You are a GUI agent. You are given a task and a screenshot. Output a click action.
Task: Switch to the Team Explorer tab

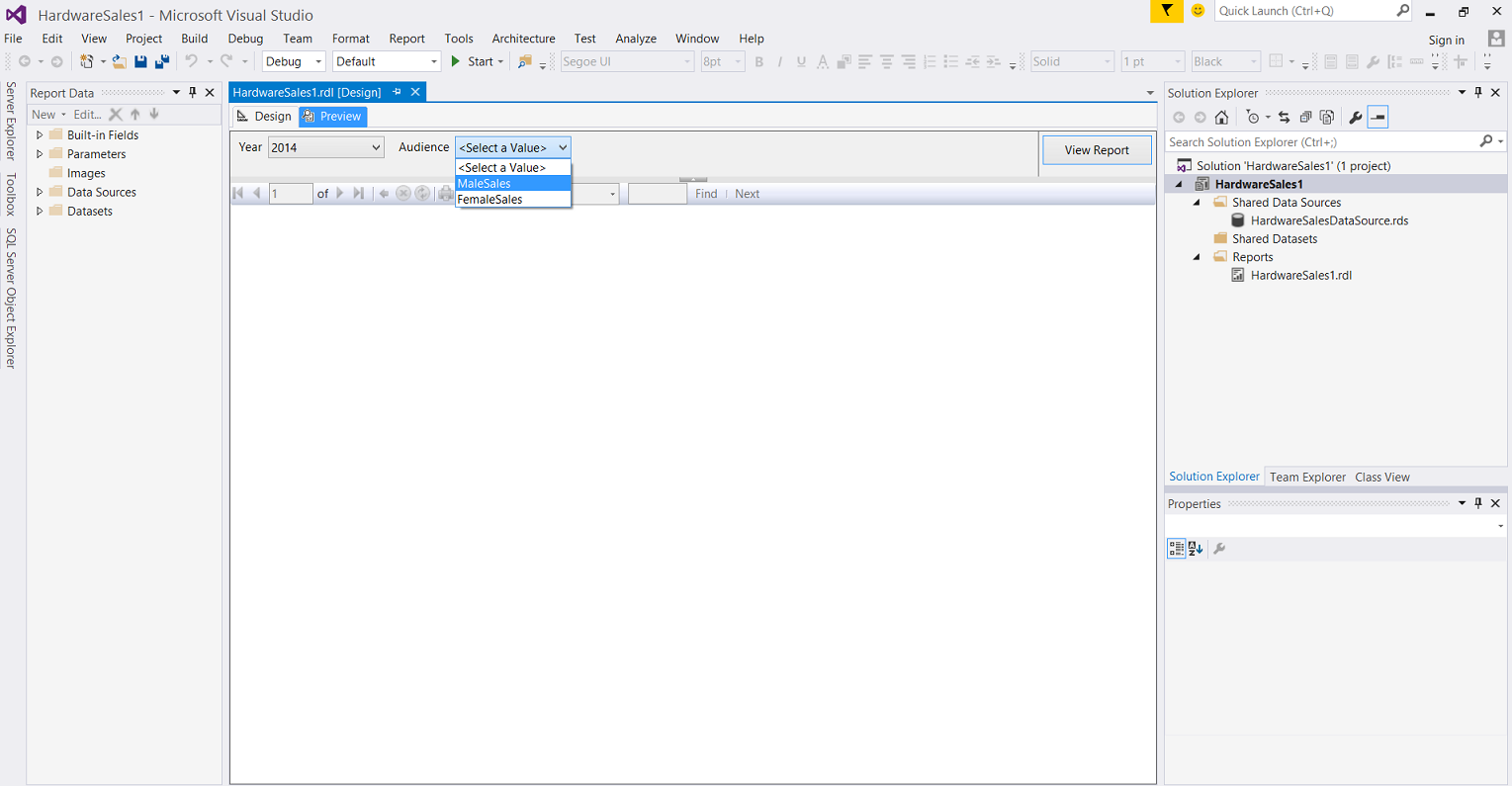[1307, 477]
